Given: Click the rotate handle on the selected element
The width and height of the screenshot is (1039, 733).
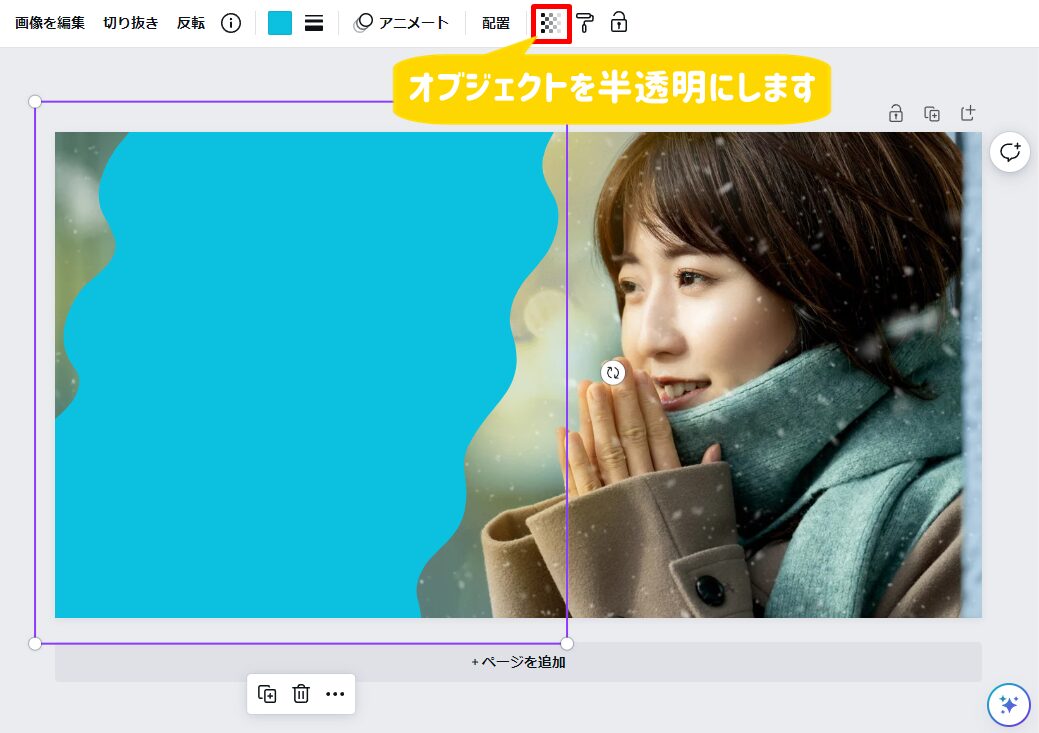Looking at the screenshot, I should coord(613,372).
